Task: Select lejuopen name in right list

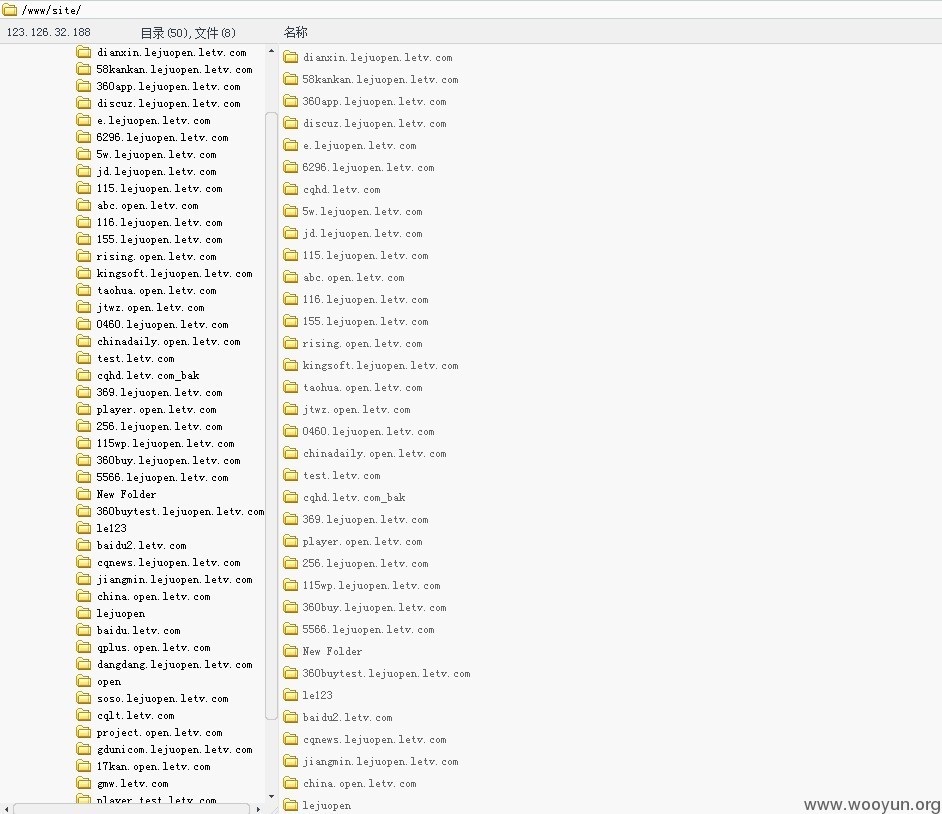Action: (x=327, y=806)
